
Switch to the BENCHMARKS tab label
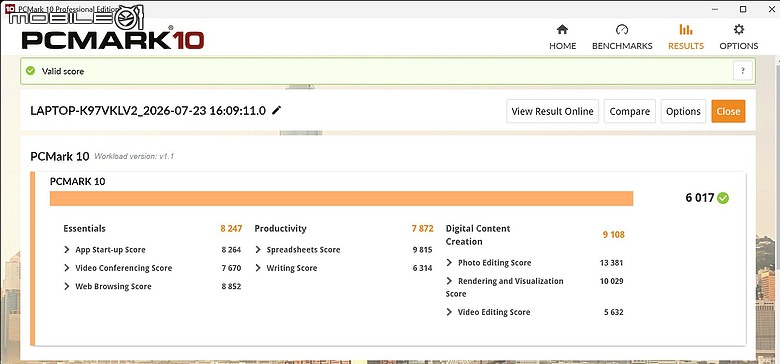(622, 46)
